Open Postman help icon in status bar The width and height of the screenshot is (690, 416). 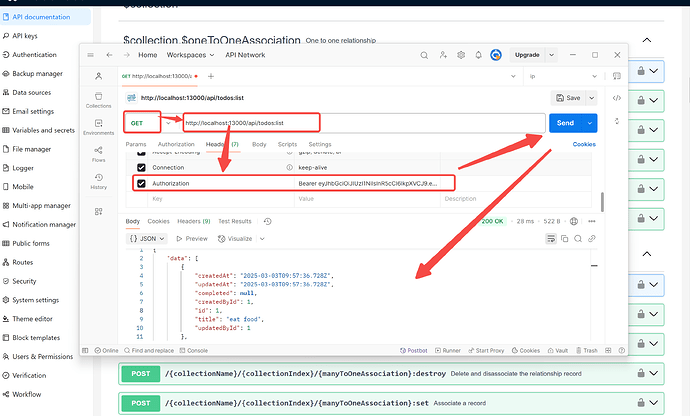click(621, 350)
